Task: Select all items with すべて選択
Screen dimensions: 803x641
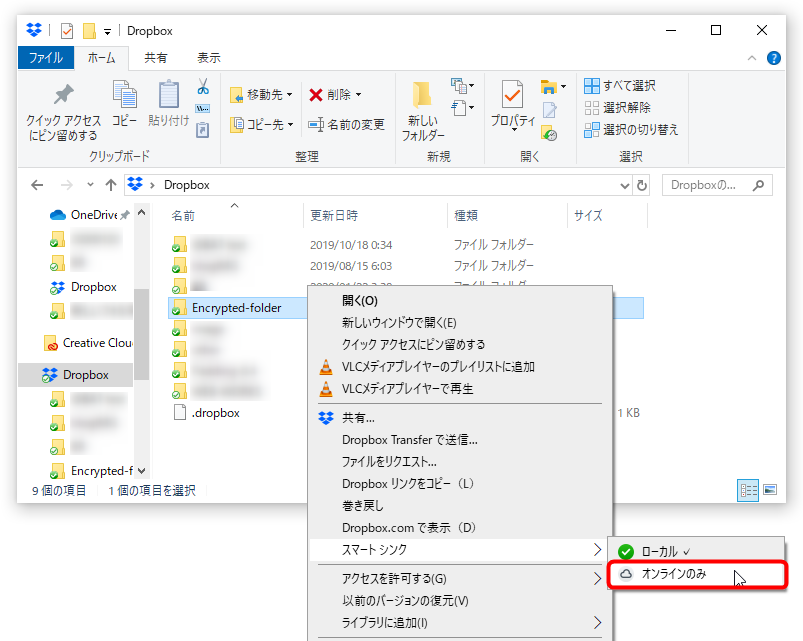Action: pos(620,86)
